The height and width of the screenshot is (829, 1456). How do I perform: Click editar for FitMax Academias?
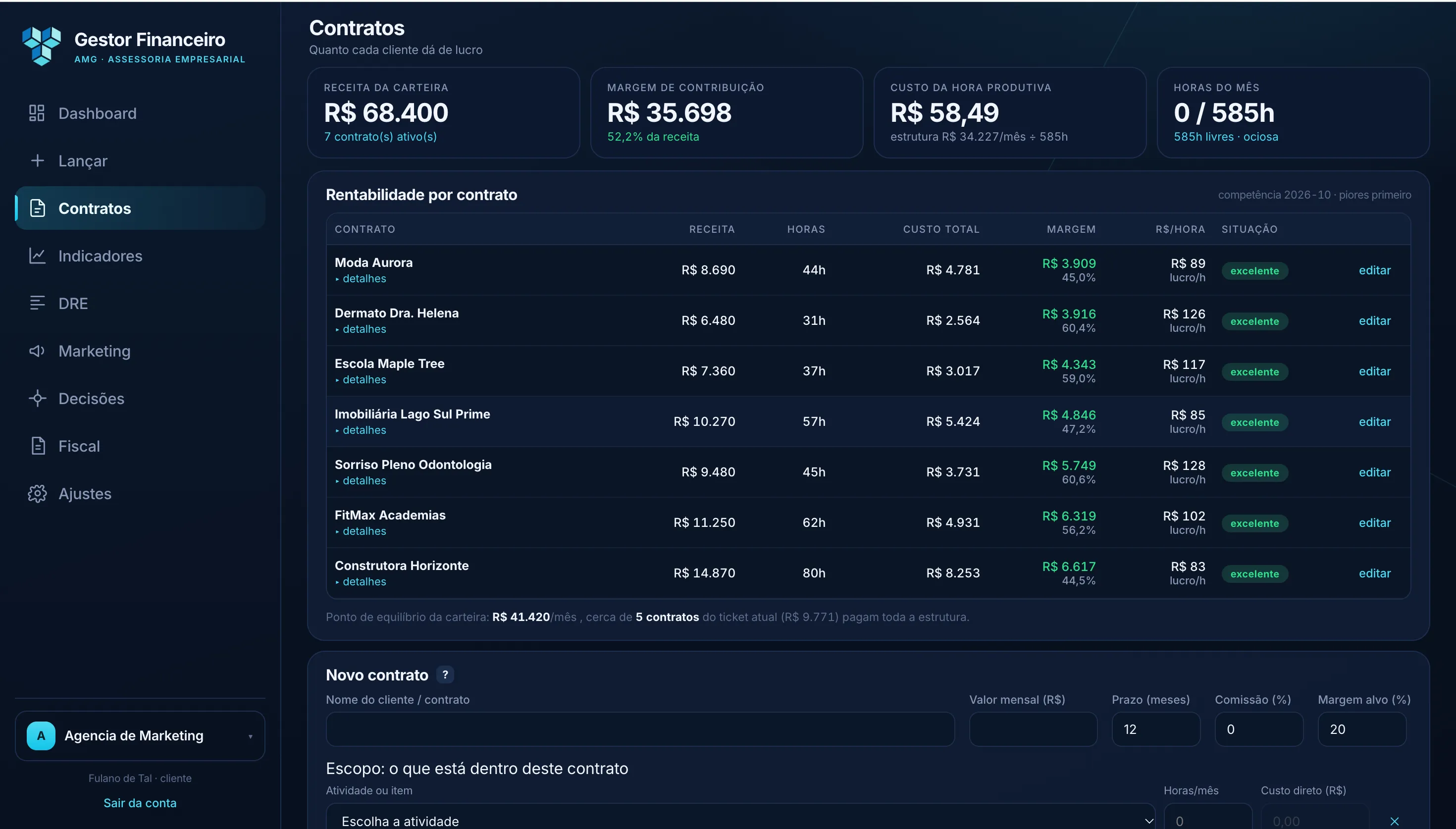coord(1375,522)
